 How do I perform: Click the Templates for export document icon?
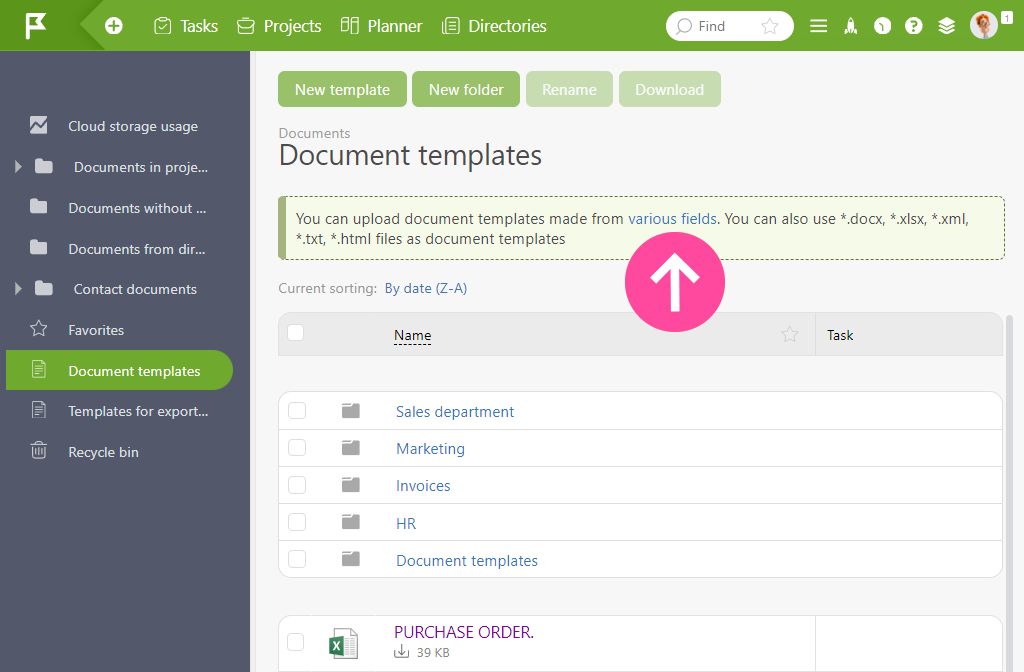click(x=39, y=410)
